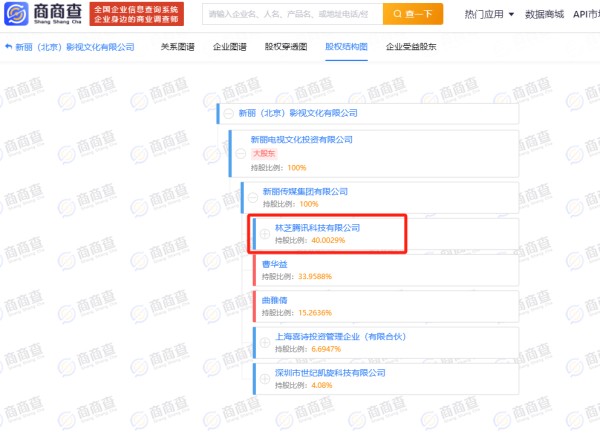Screen dimensions: 600x435
Task: Click the back arrow before the company name
Action: point(8,47)
